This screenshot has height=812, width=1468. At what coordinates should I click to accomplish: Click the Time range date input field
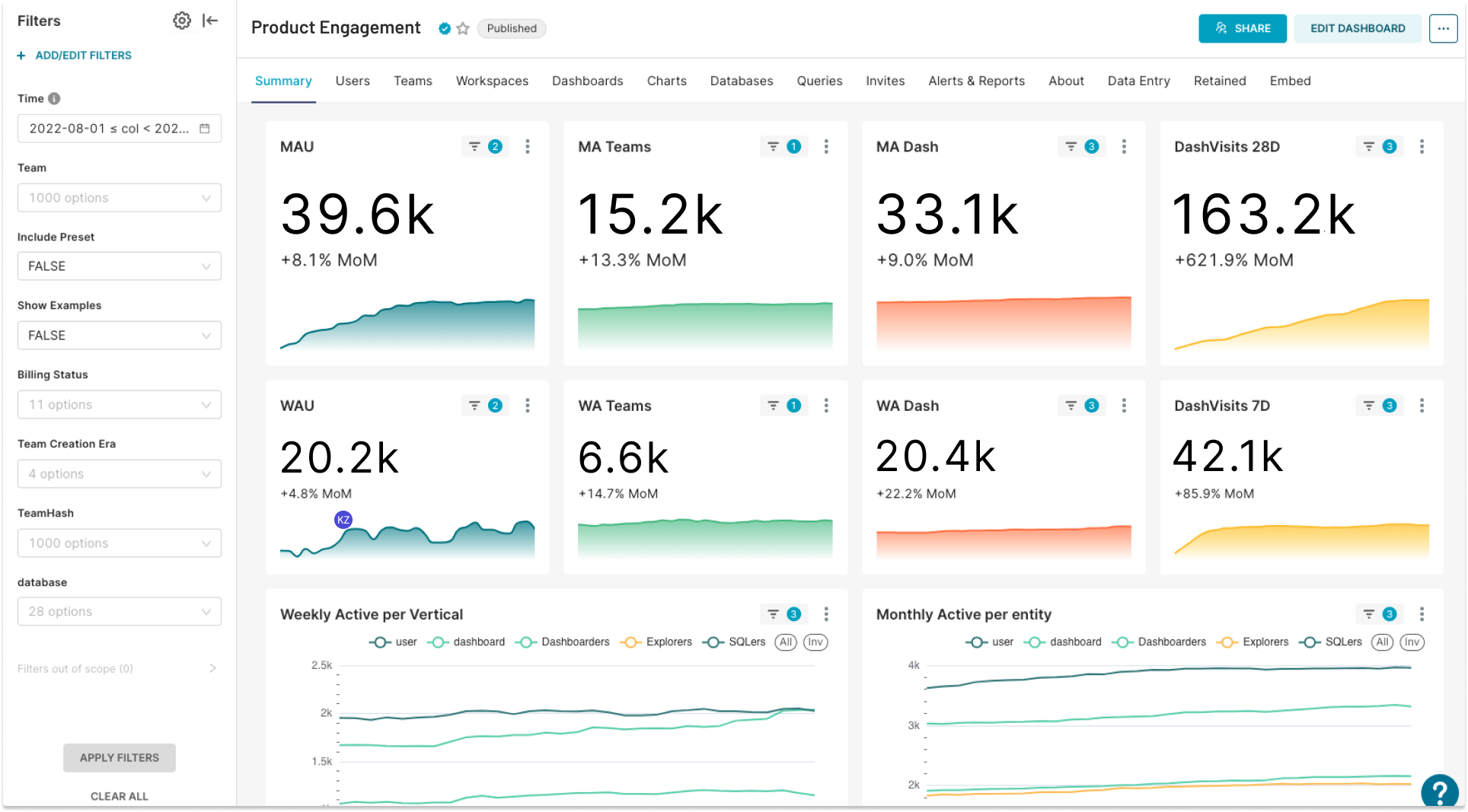tap(120, 129)
